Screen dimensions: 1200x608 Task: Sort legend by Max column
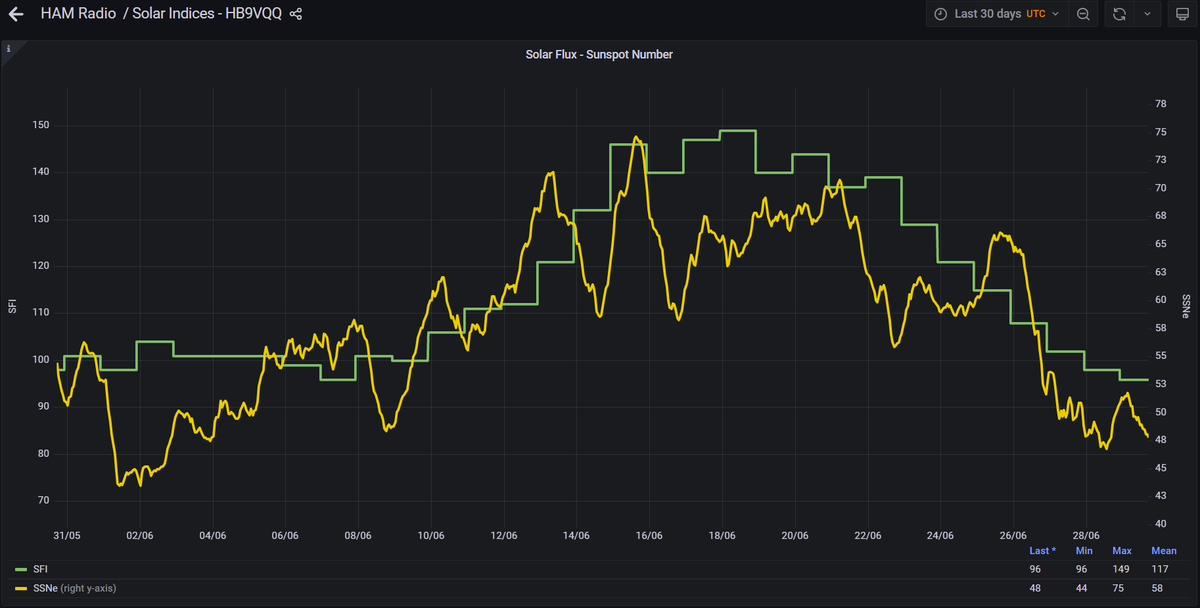pos(1121,551)
